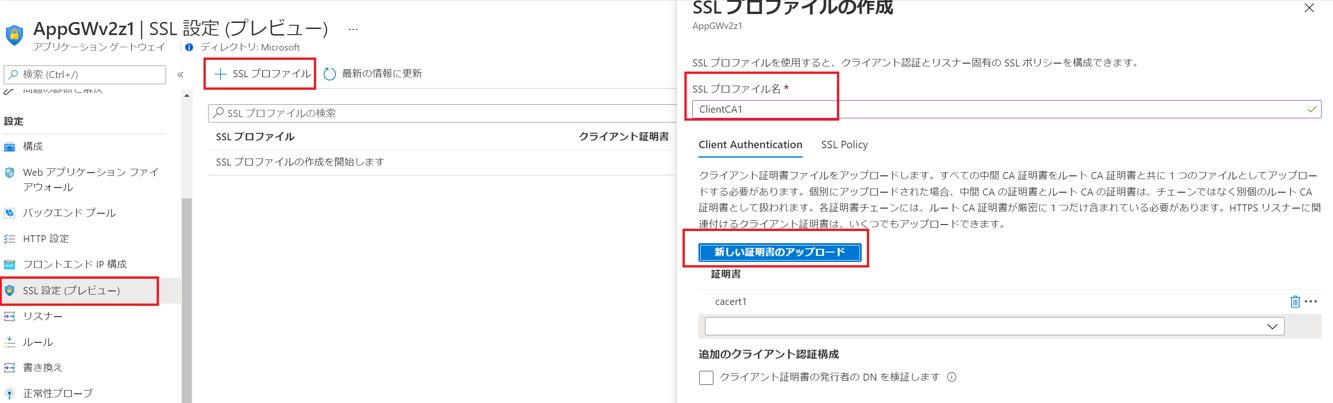Click the クライアント証明書 column header
This screenshot has height=403, width=1333.
point(624,137)
